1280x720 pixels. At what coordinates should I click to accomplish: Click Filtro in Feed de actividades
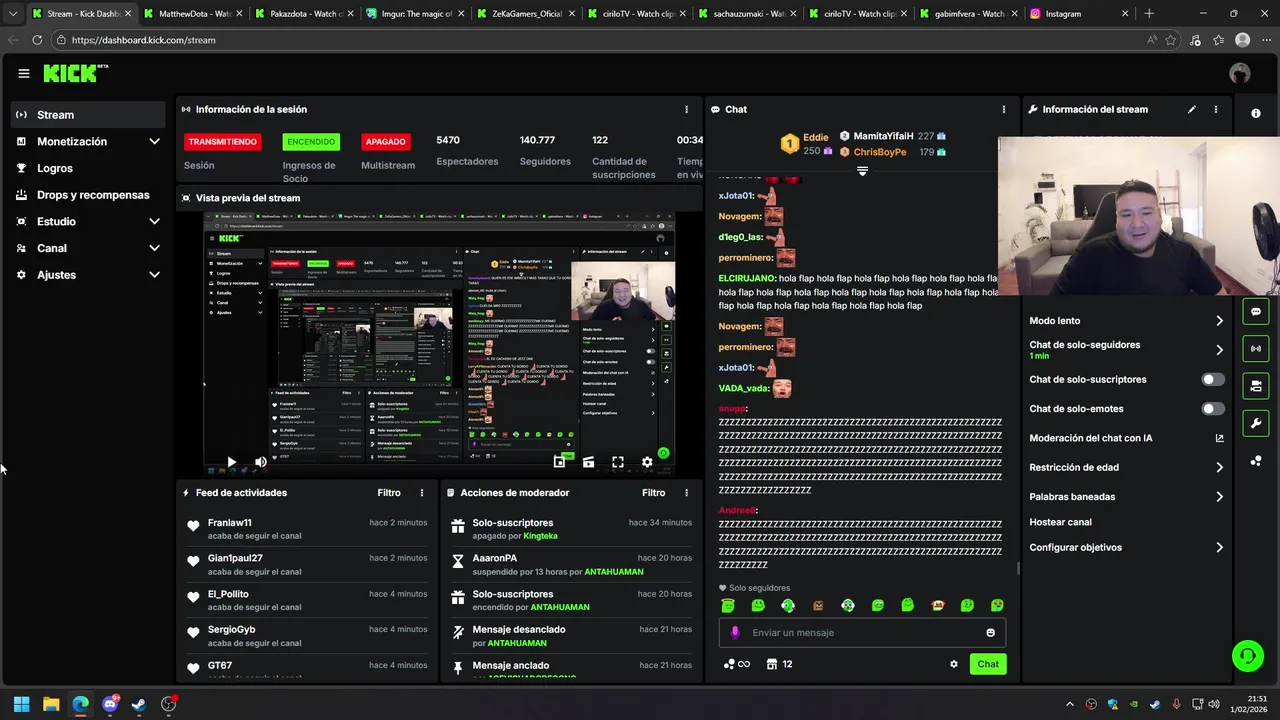389,493
